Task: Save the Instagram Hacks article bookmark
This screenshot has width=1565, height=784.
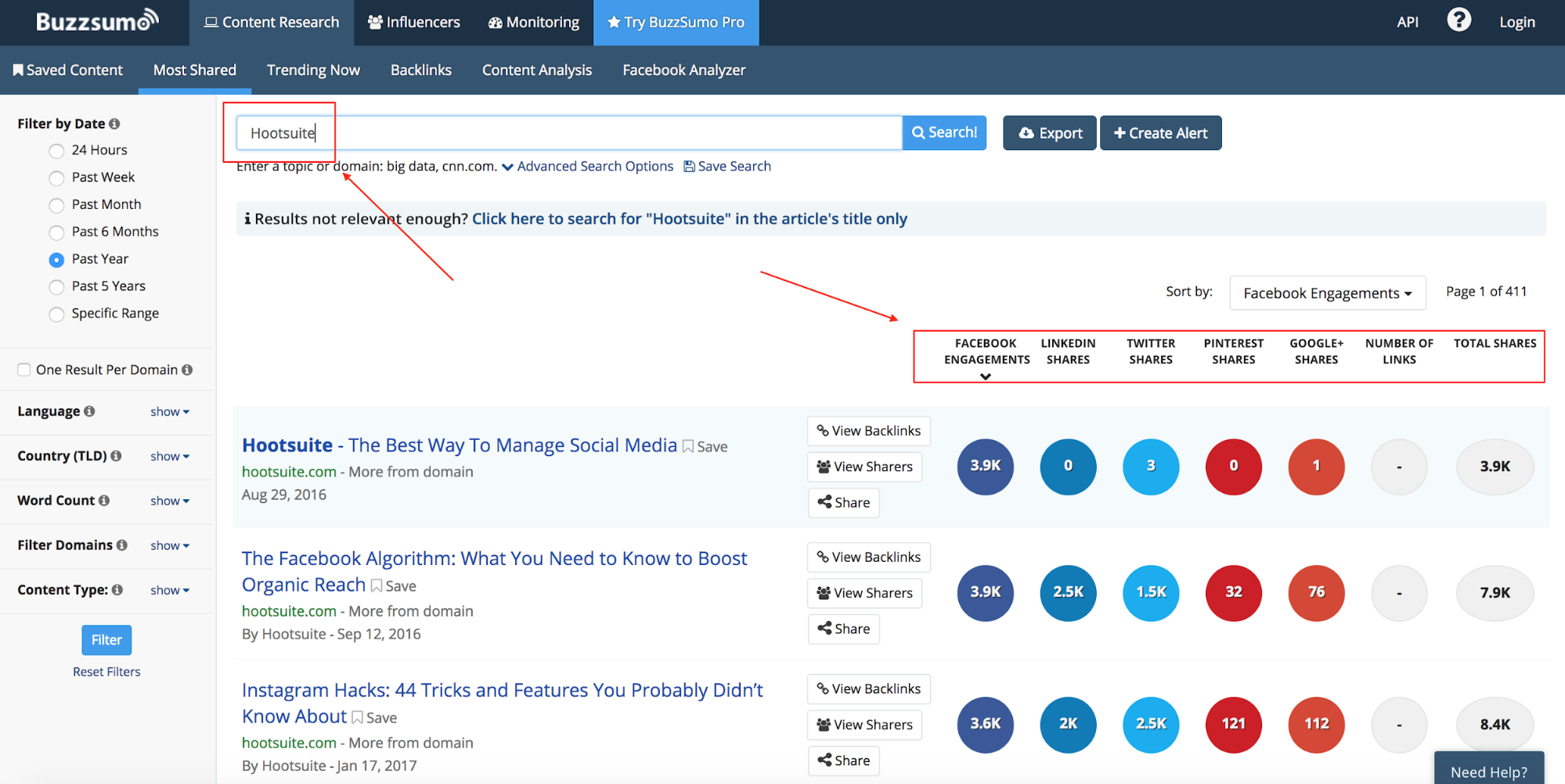Action: (374, 717)
